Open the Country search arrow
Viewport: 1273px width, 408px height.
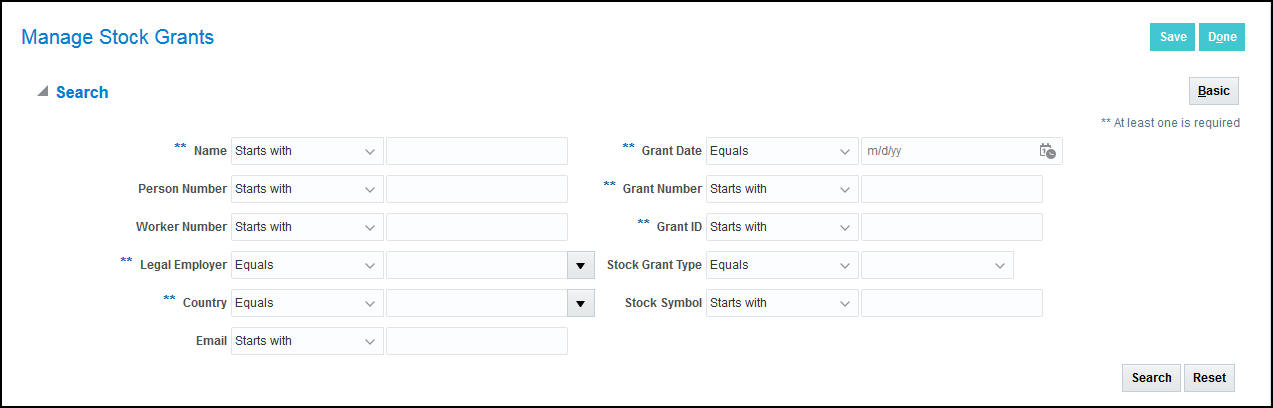581,303
